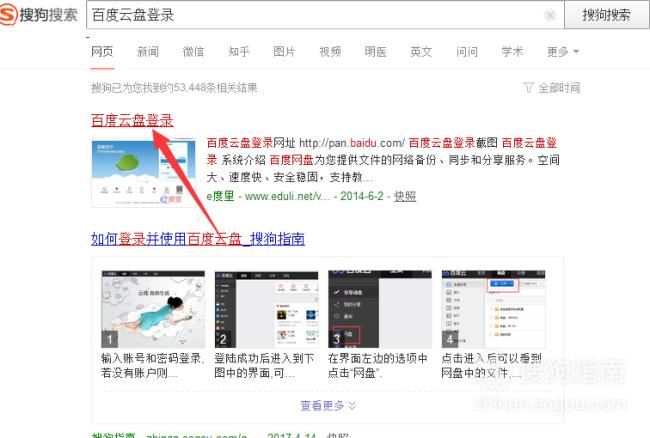This screenshot has width=650, height=438.
Task: Open the 问问 tab
Action: click(467, 52)
